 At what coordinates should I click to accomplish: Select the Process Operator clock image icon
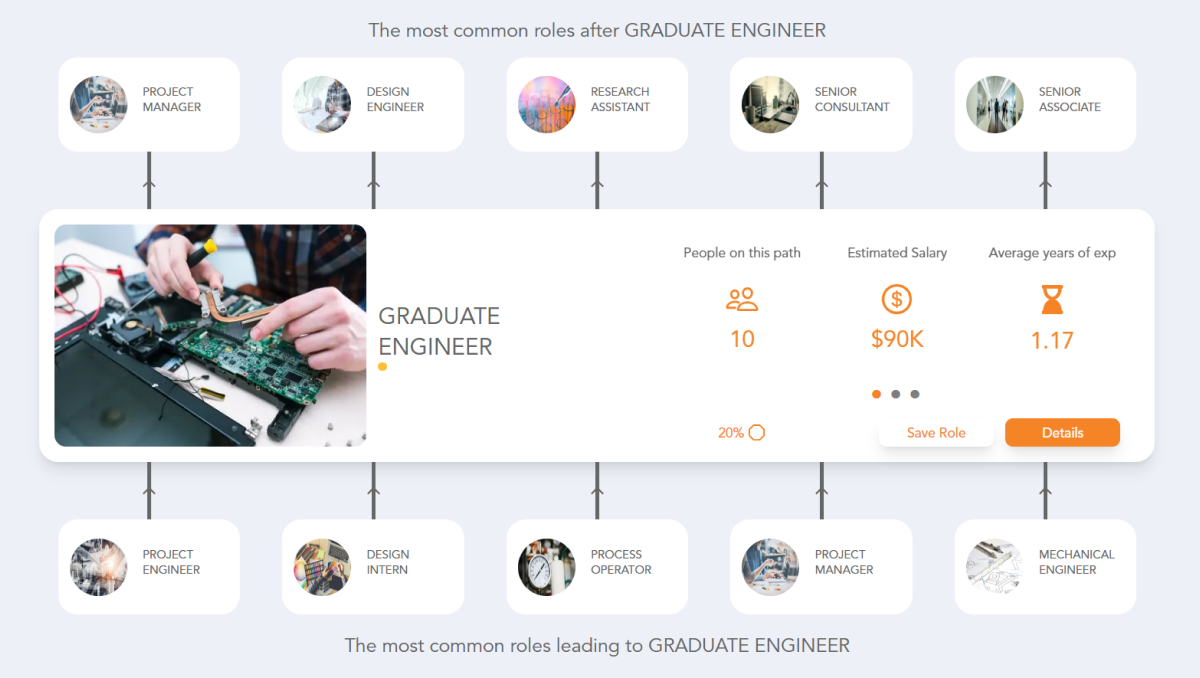click(x=547, y=566)
